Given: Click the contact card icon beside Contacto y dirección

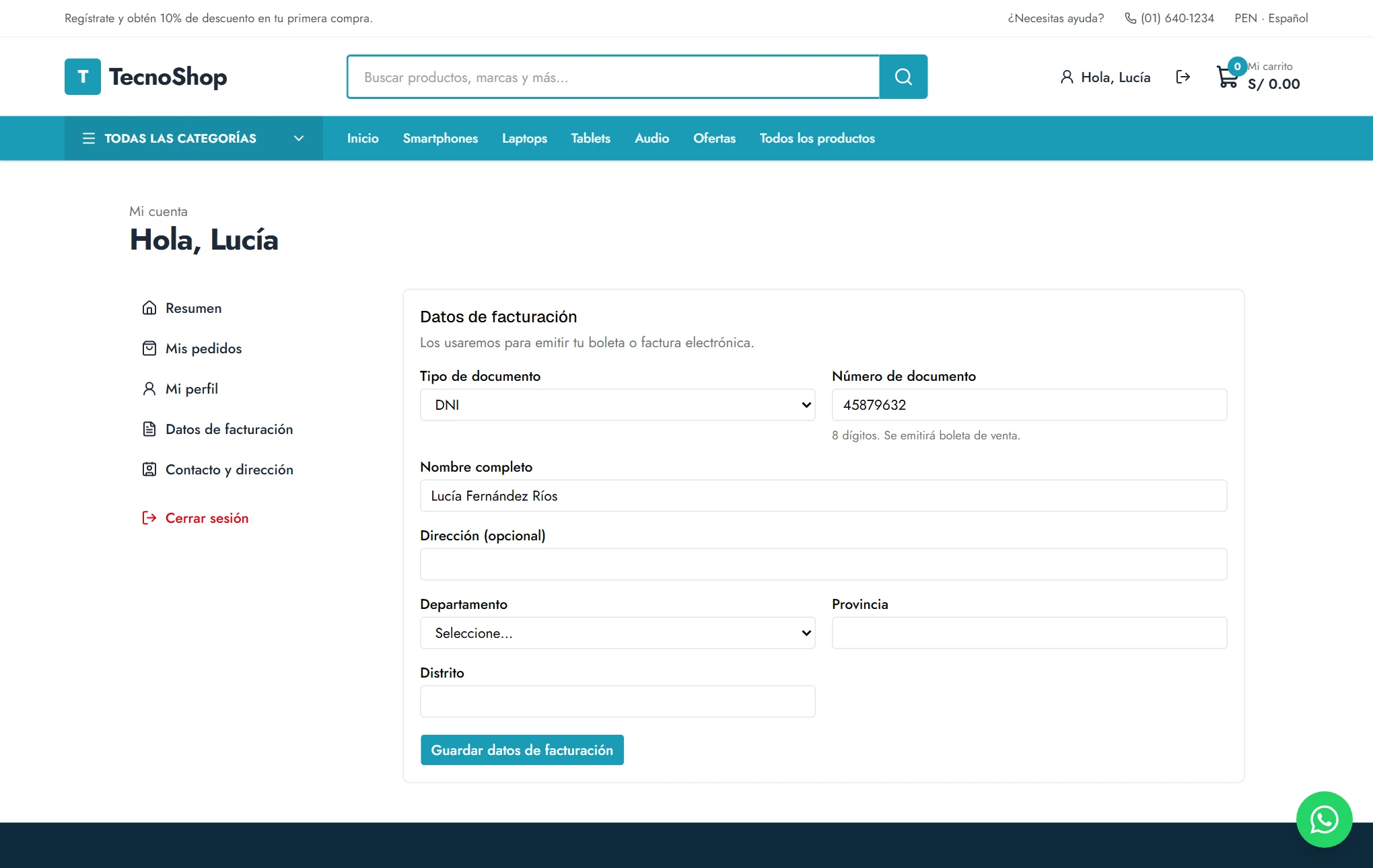Looking at the screenshot, I should point(149,469).
